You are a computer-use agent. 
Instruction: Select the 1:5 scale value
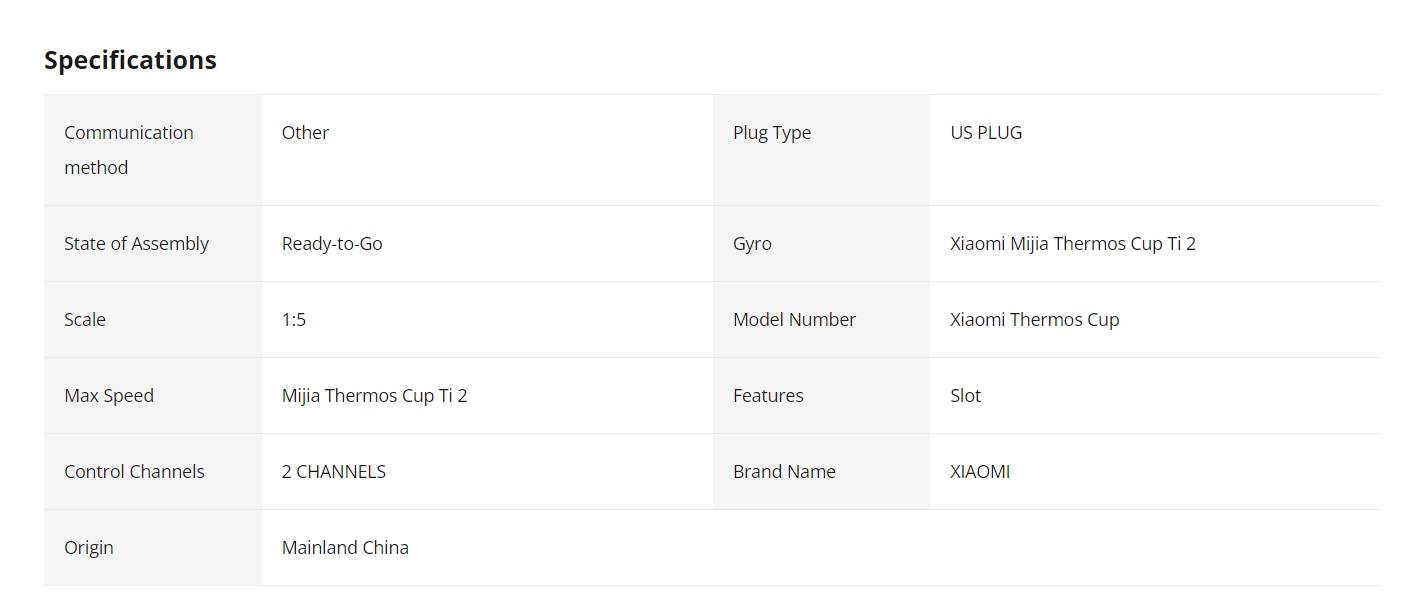pos(294,320)
